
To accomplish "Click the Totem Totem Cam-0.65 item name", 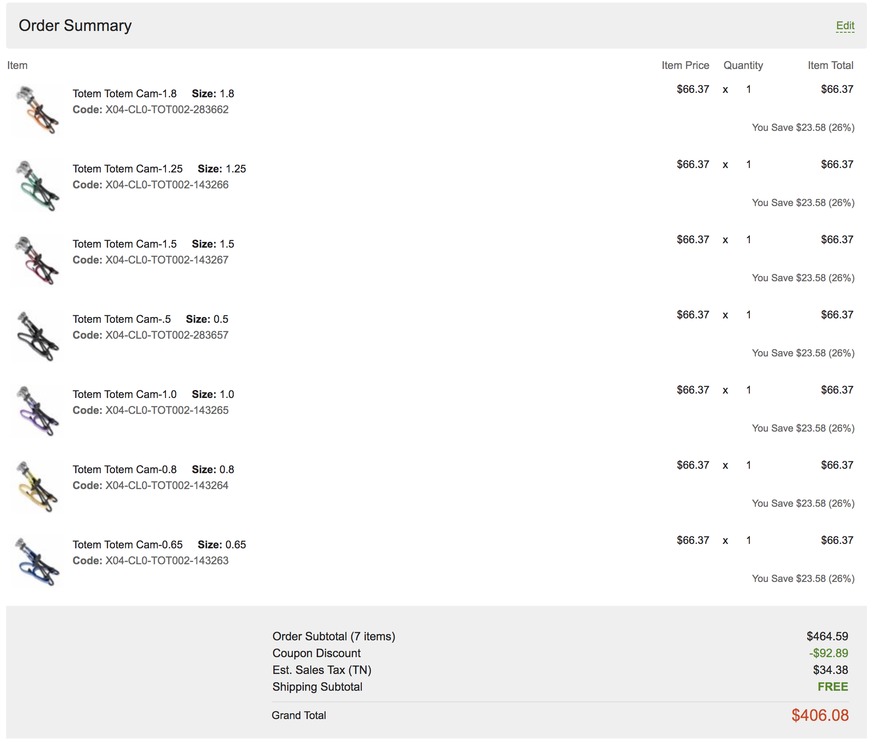I will pyautogui.click(x=128, y=545).
